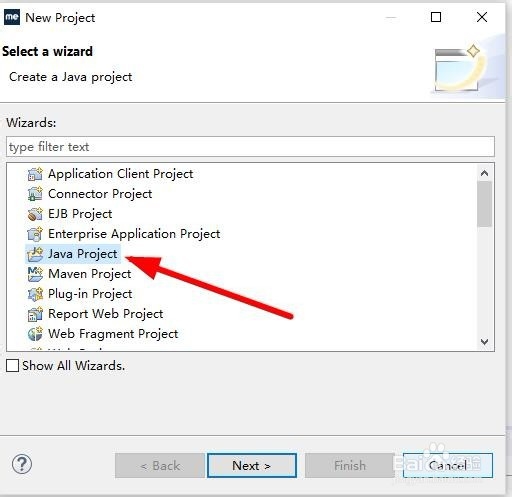This screenshot has width=512, height=497.
Task: Click the Web Fragment Project icon
Action: point(35,334)
